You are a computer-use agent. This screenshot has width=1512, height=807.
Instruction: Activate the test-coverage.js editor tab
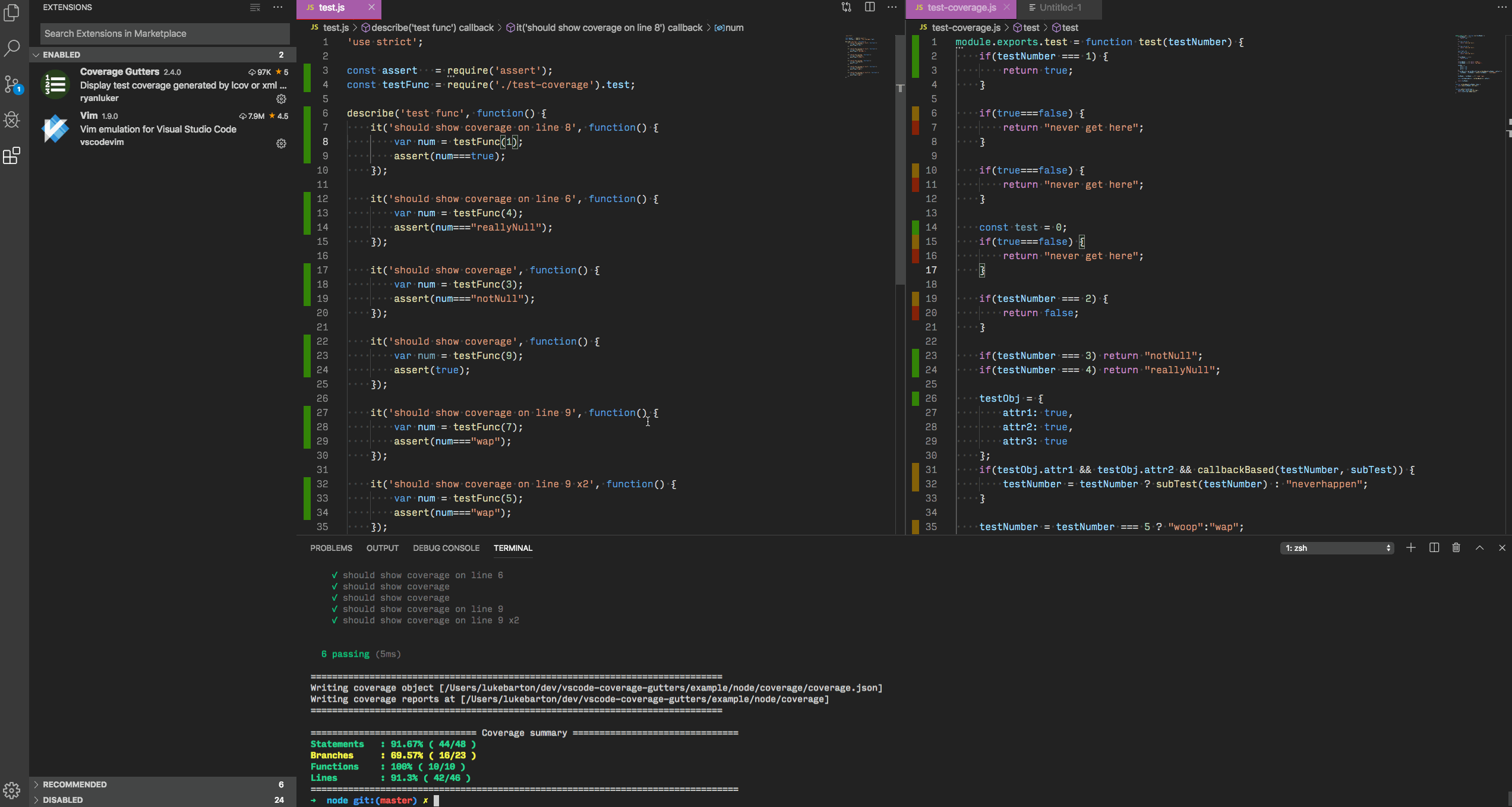coord(961,8)
